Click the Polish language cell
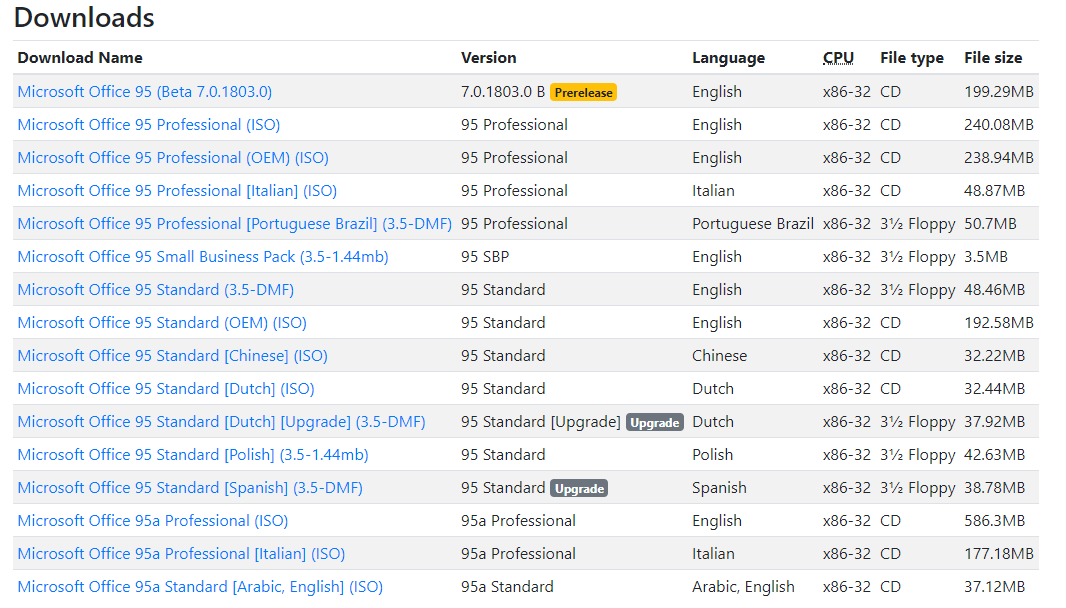This screenshot has height=608, width=1066. click(x=712, y=455)
